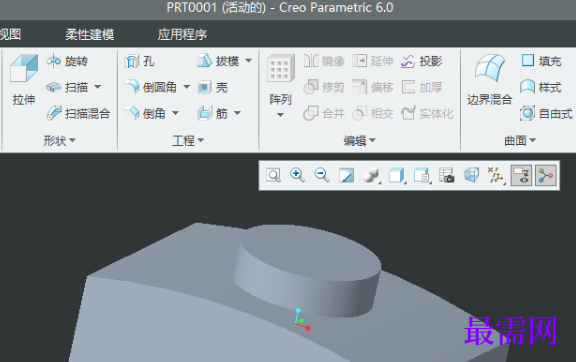Expand the Sweep (扫描) dropdown arrow
The height and width of the screenshot is (362, 576).
(98, 87)
